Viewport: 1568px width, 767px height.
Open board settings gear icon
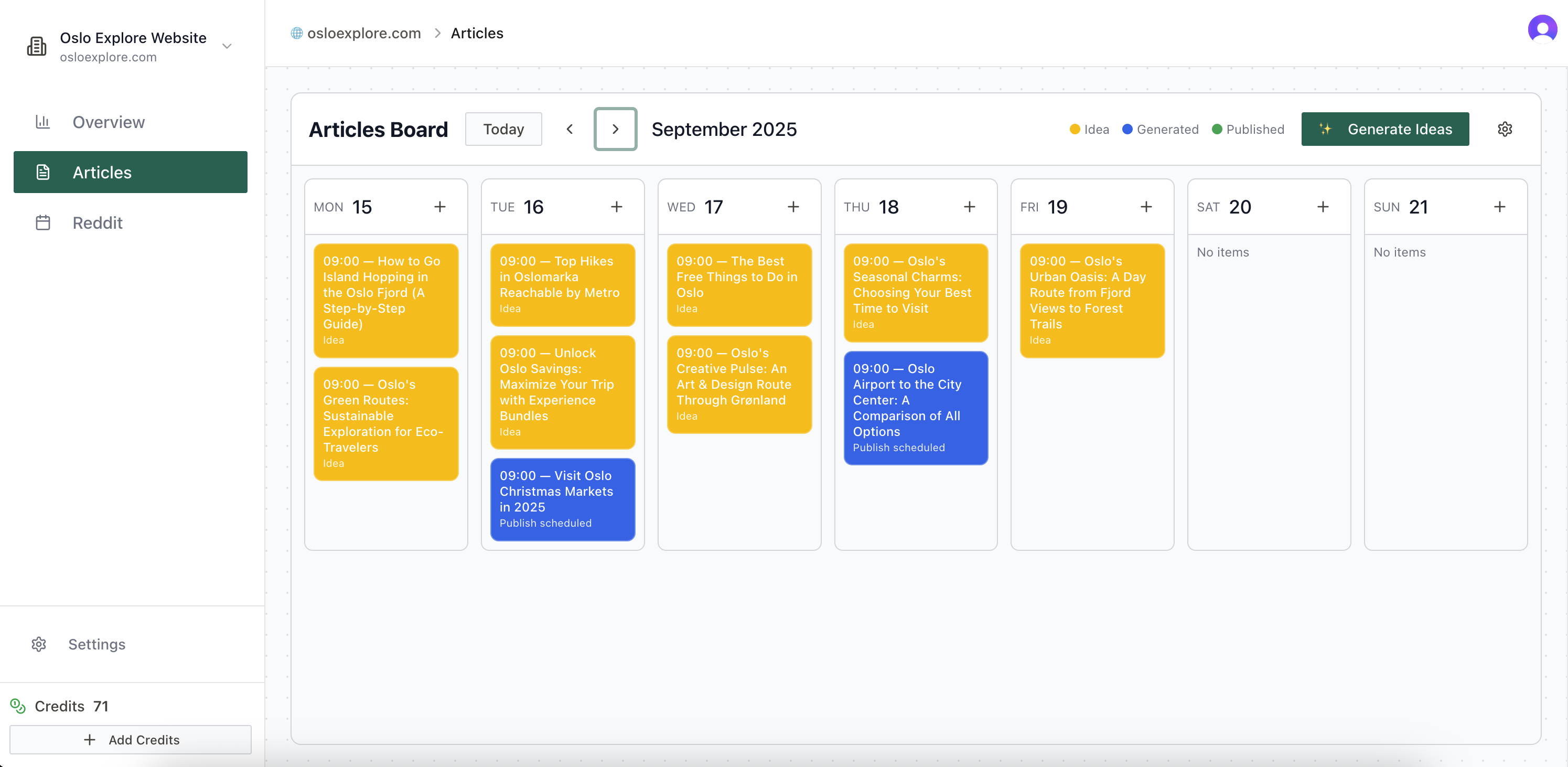(x=1504, y=129)
